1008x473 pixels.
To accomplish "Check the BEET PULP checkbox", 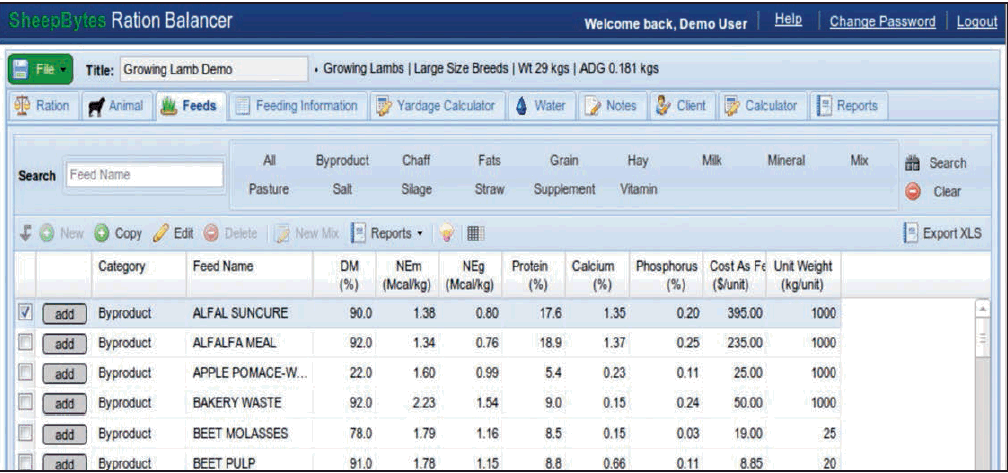I will [25, 462].
